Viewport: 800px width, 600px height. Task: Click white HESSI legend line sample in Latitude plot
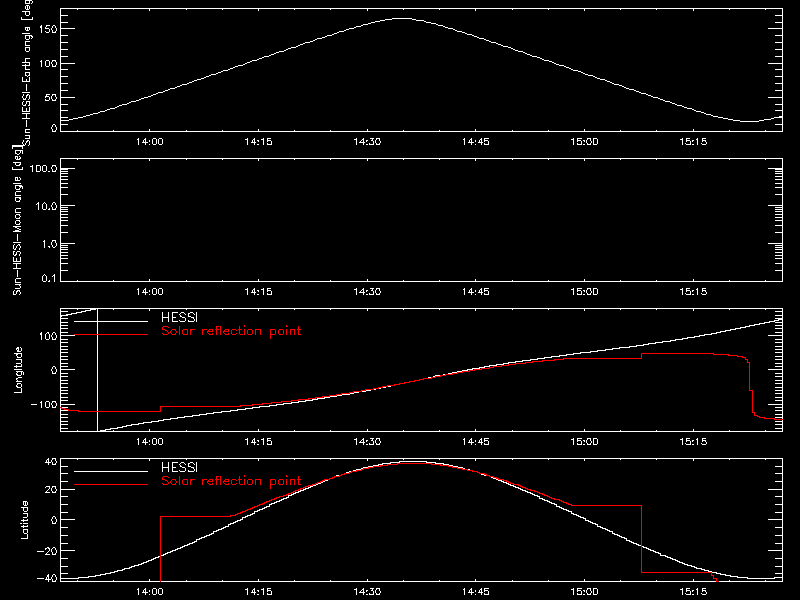tap(111, 471)
